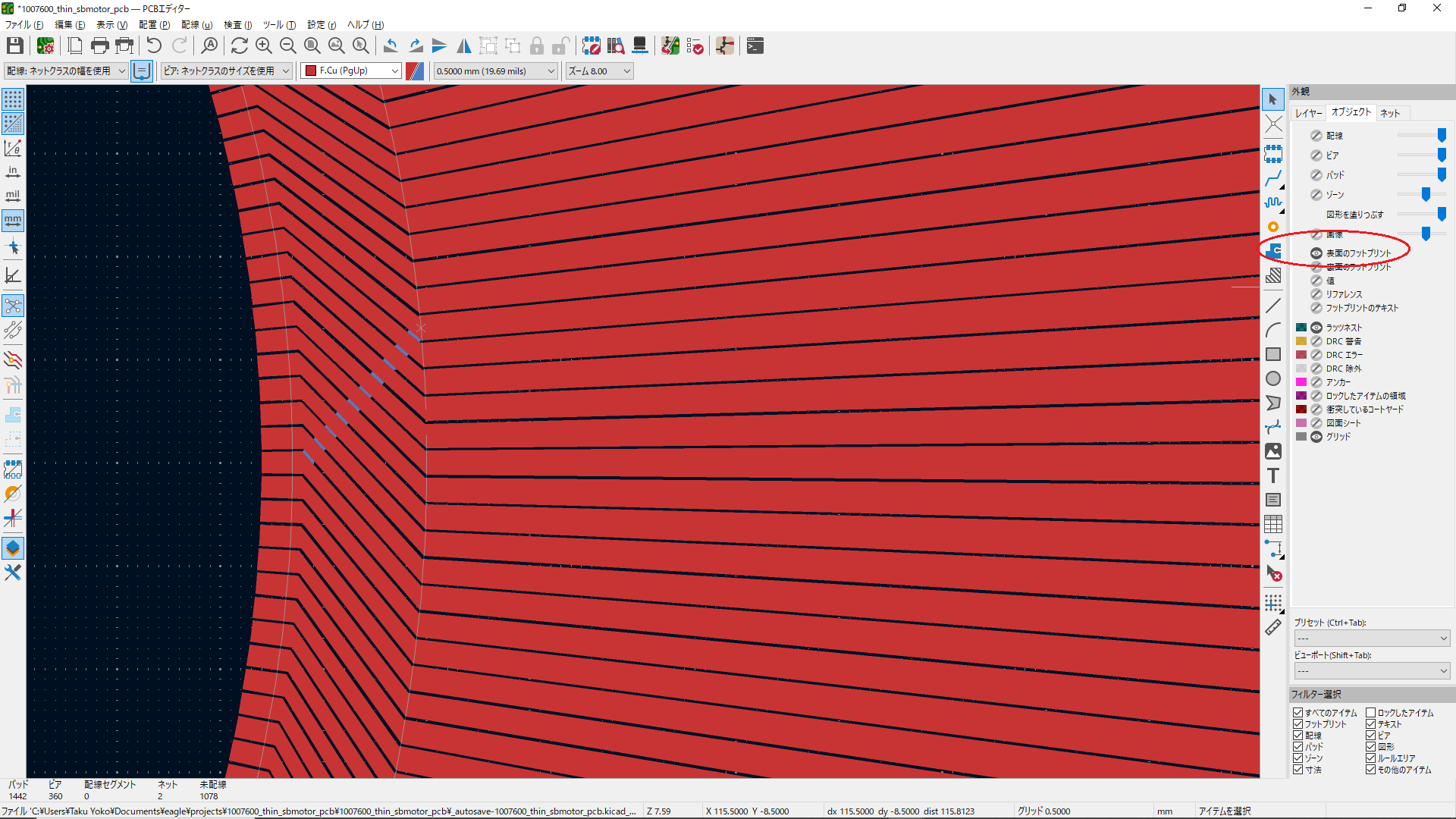The image size is (1456, 819).
Task: Pick the Add text tool
Action: (x=1273, y=475)
